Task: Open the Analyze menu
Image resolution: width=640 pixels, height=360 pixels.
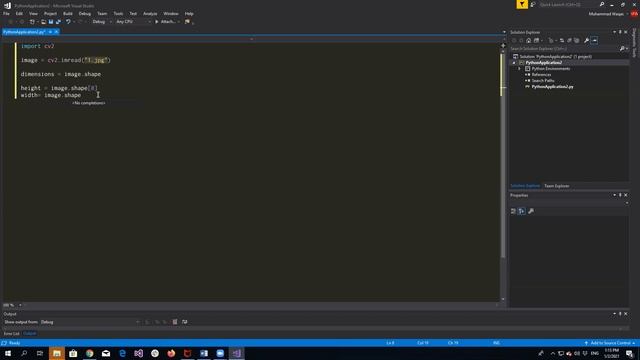Action: [x=150, y=13]
